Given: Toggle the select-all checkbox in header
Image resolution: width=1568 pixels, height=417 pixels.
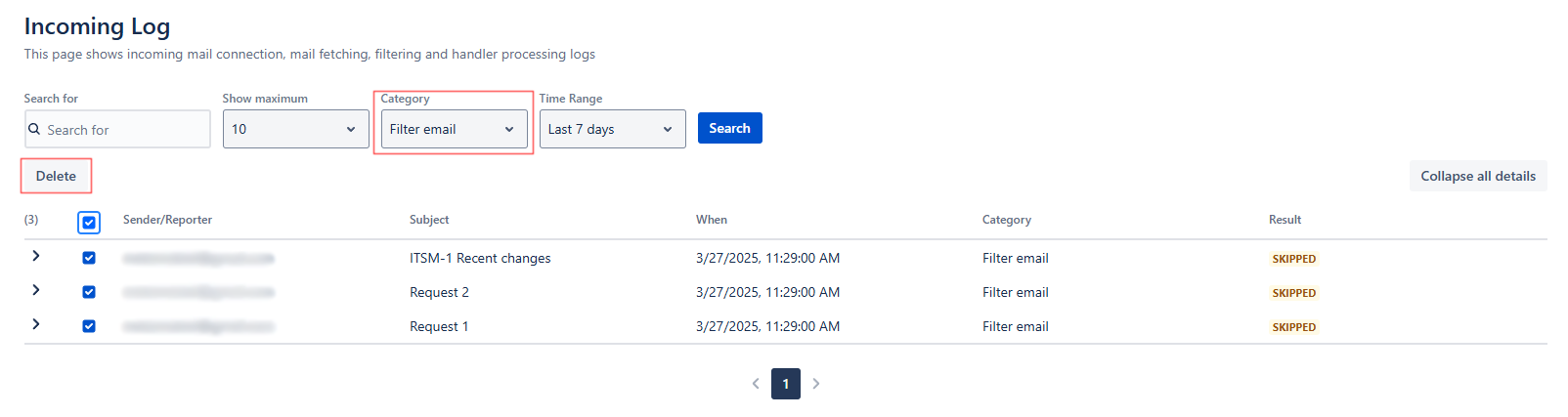Looking at the screenshot, I should [89, 223].
